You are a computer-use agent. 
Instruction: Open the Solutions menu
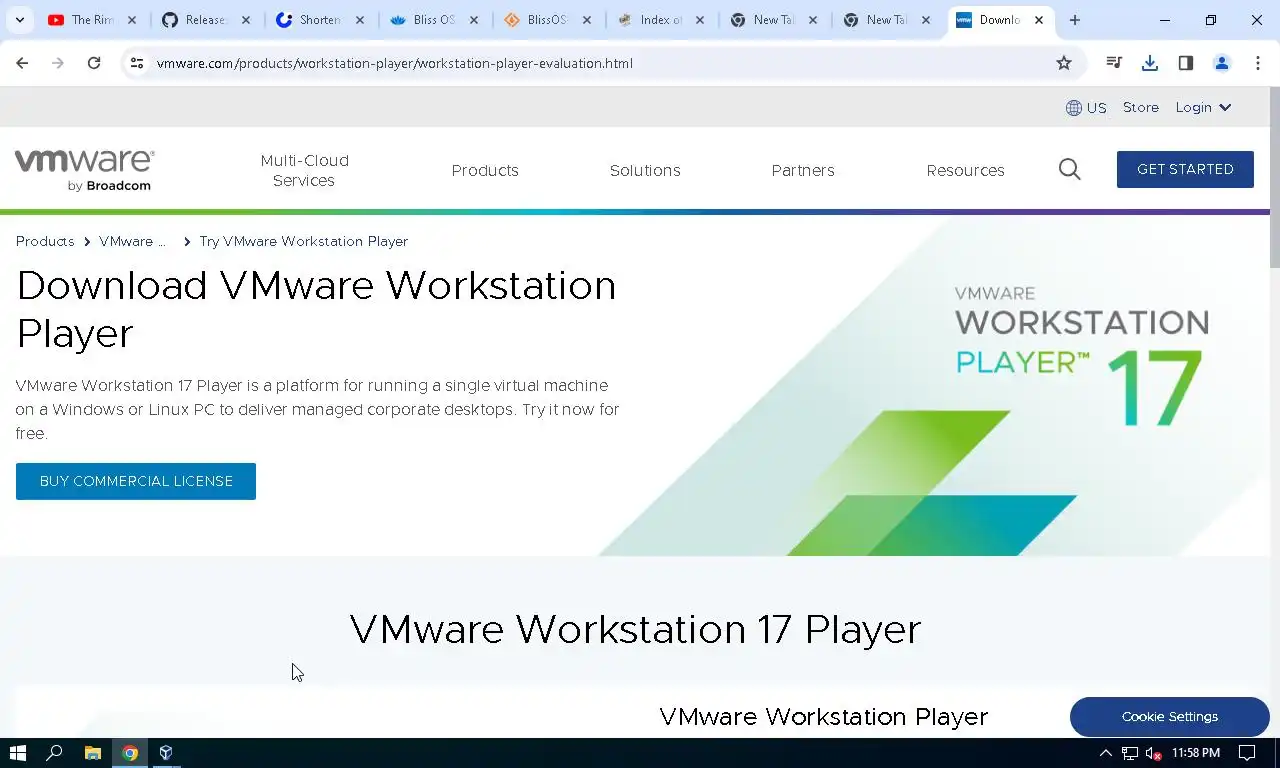pyautogui.click(x=645, y=170)
